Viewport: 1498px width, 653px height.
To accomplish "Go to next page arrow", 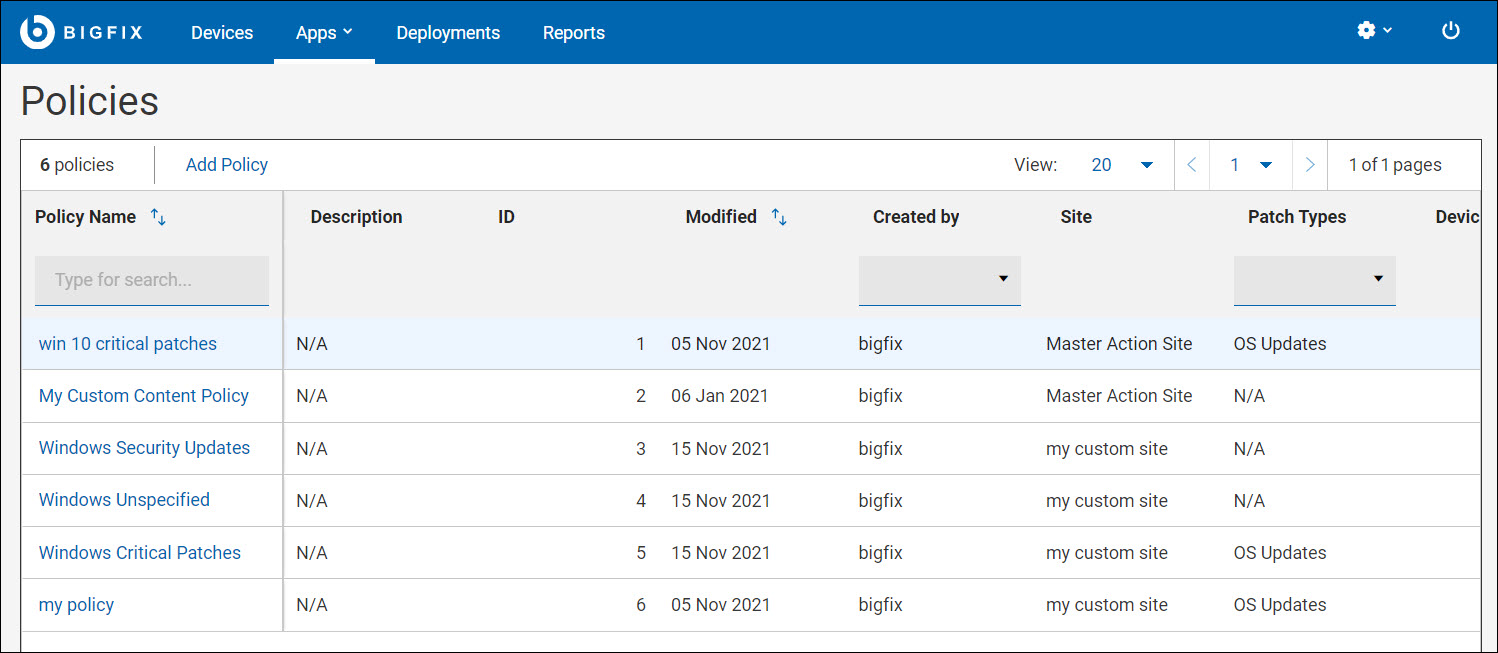I will tap(1310, 165).
